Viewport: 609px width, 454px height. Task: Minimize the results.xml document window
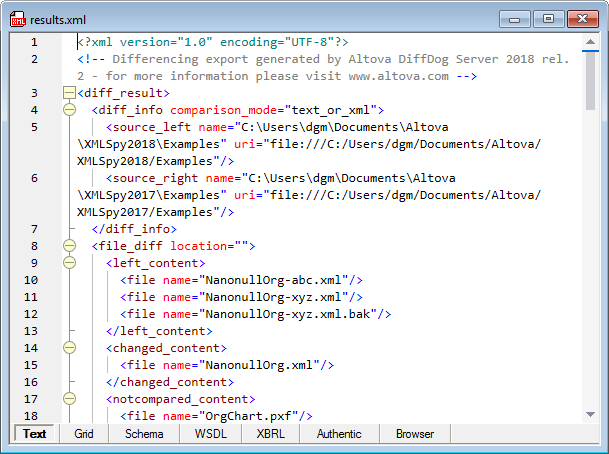[517, 19]
